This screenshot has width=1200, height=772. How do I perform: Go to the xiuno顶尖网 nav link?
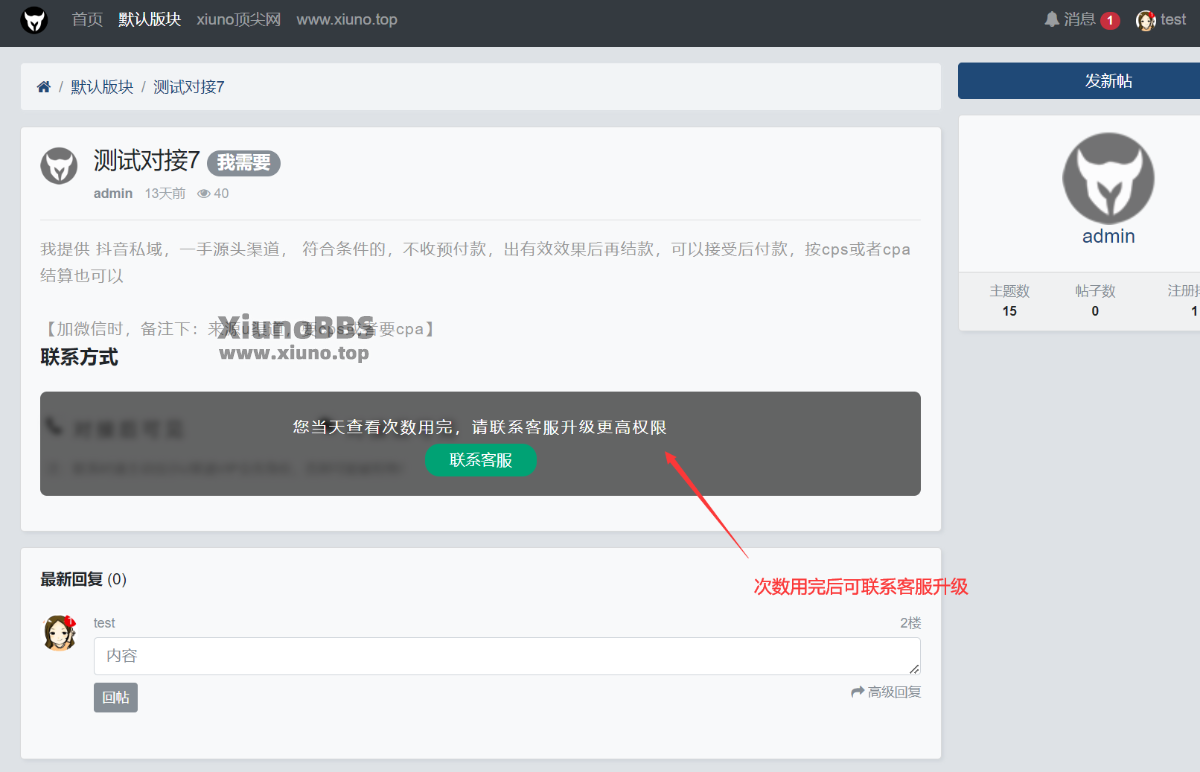tap(239, 19)
